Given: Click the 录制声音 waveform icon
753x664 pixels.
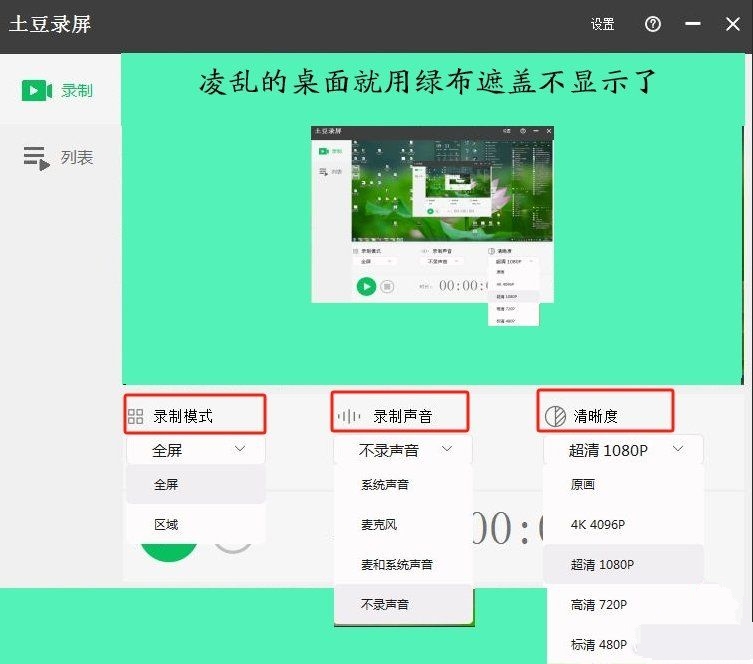Looking at the screenshot, I should 348,416.
